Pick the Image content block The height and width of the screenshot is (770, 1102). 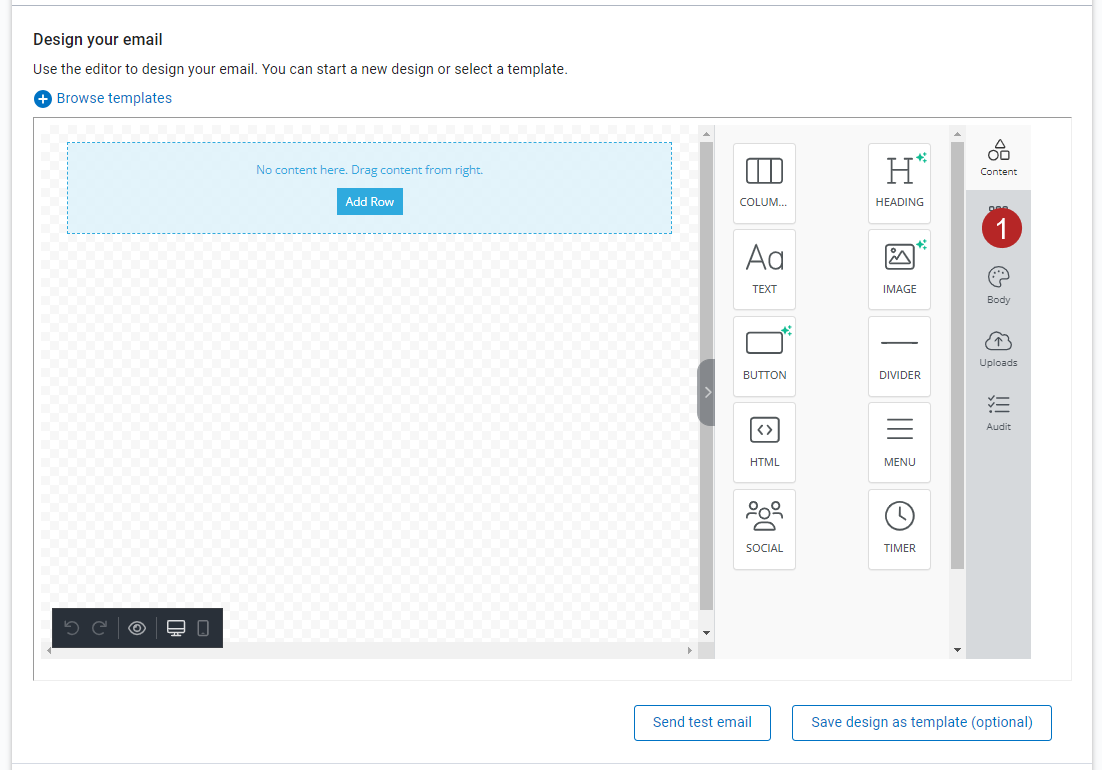(899, 269)
